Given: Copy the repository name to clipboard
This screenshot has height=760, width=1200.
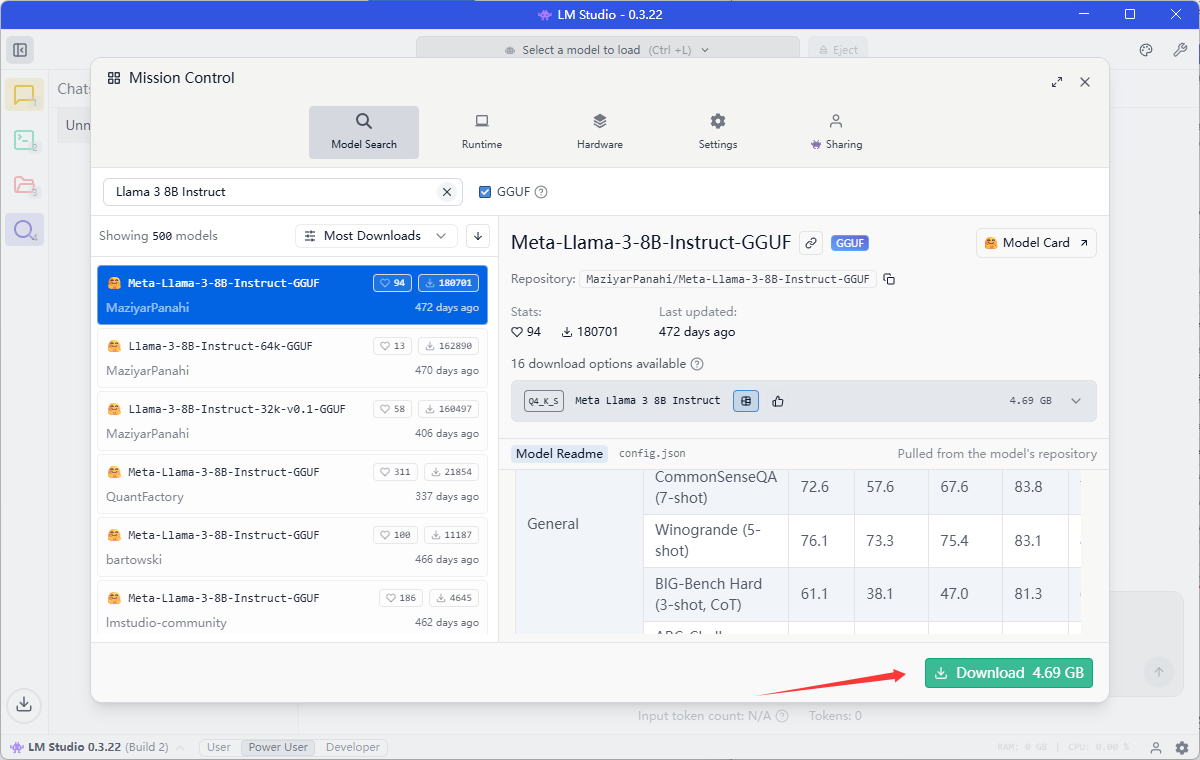Looking at the screenshot, I should tap(889, 279).
